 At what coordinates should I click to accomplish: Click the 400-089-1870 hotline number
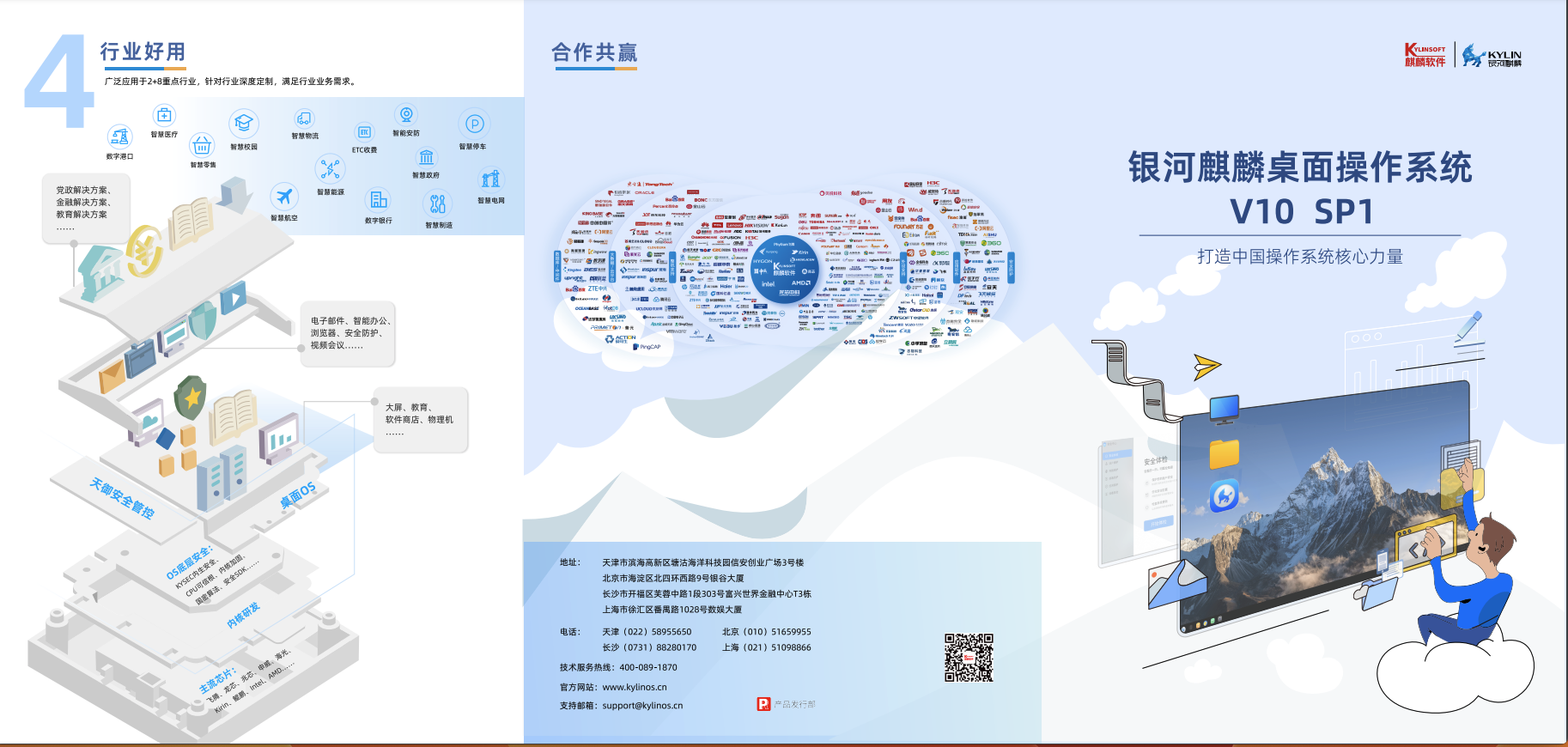click(648, 667)
